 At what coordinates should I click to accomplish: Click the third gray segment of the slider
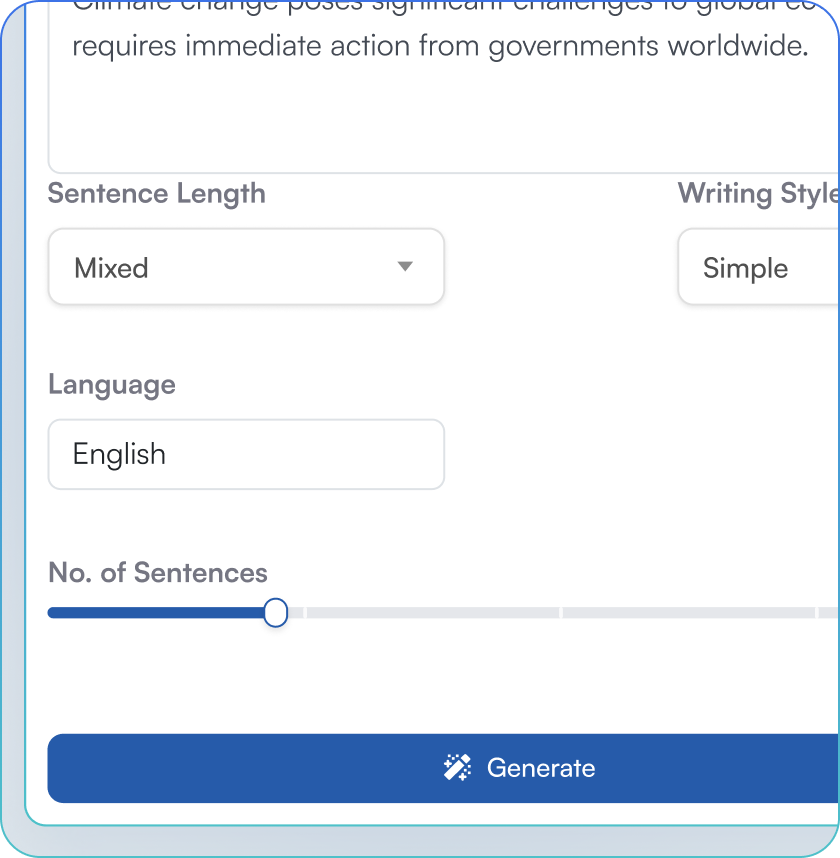688,613
